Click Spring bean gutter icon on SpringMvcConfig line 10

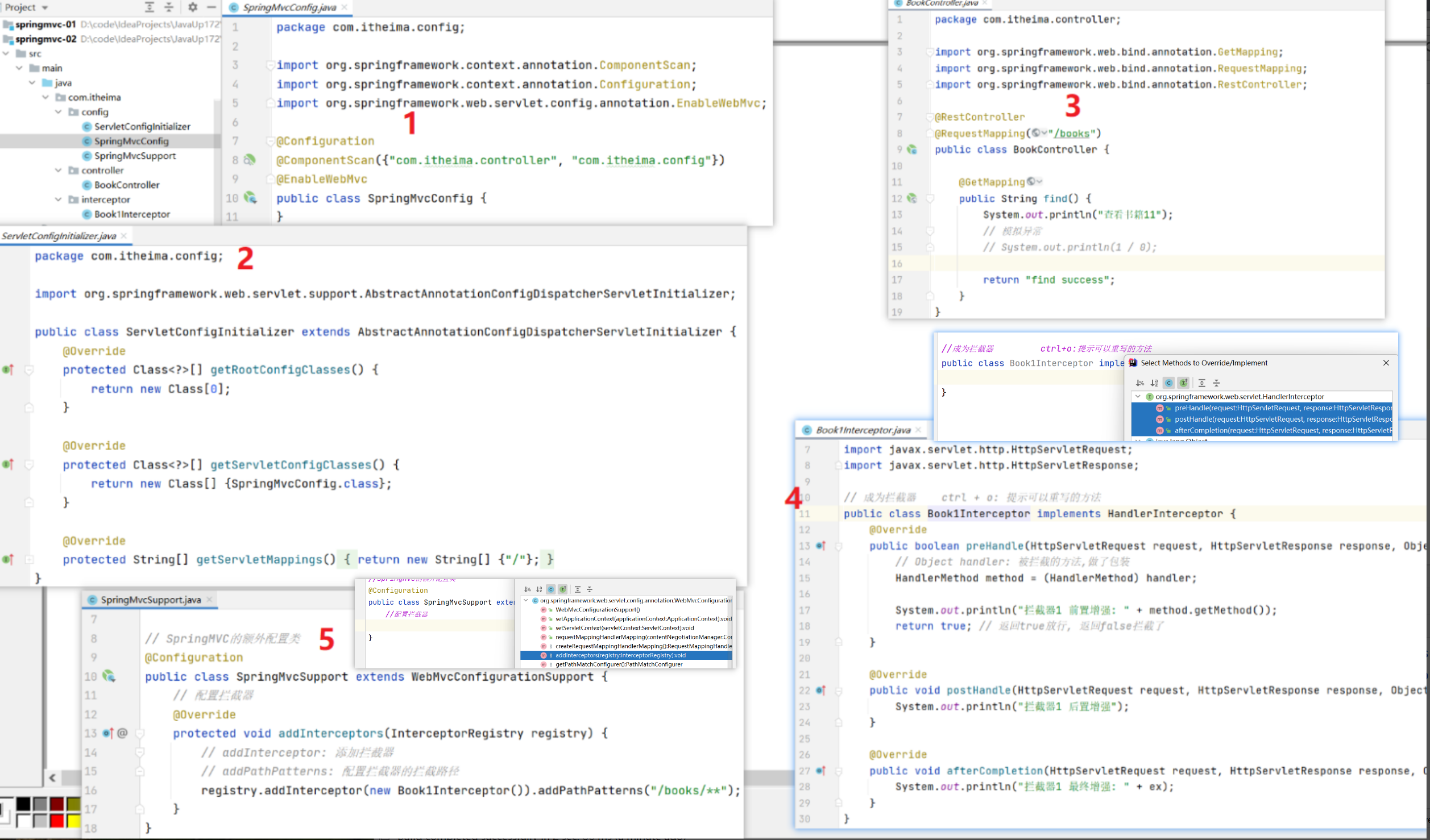click(x=250, y=198)
